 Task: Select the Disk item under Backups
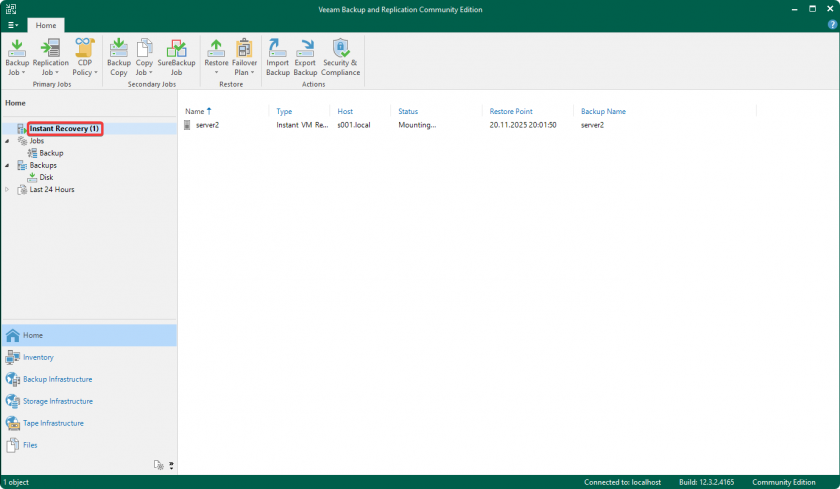coord(46,177)
